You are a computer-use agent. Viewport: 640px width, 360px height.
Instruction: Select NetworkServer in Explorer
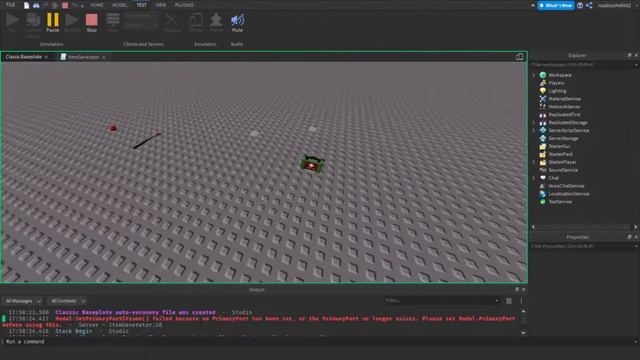[564, 107]
